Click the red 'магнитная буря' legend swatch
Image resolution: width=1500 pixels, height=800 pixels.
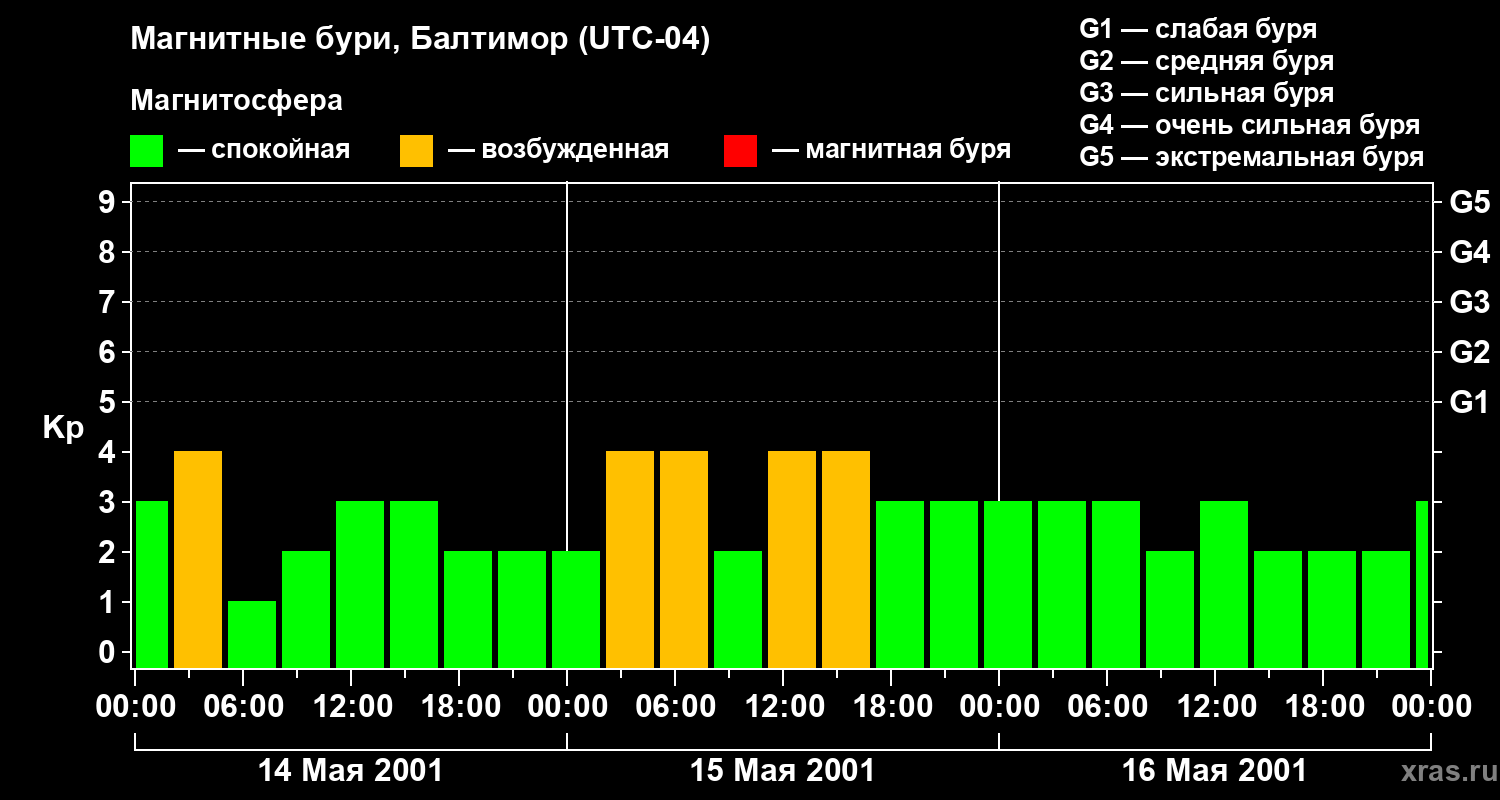[x=740, y=151]
